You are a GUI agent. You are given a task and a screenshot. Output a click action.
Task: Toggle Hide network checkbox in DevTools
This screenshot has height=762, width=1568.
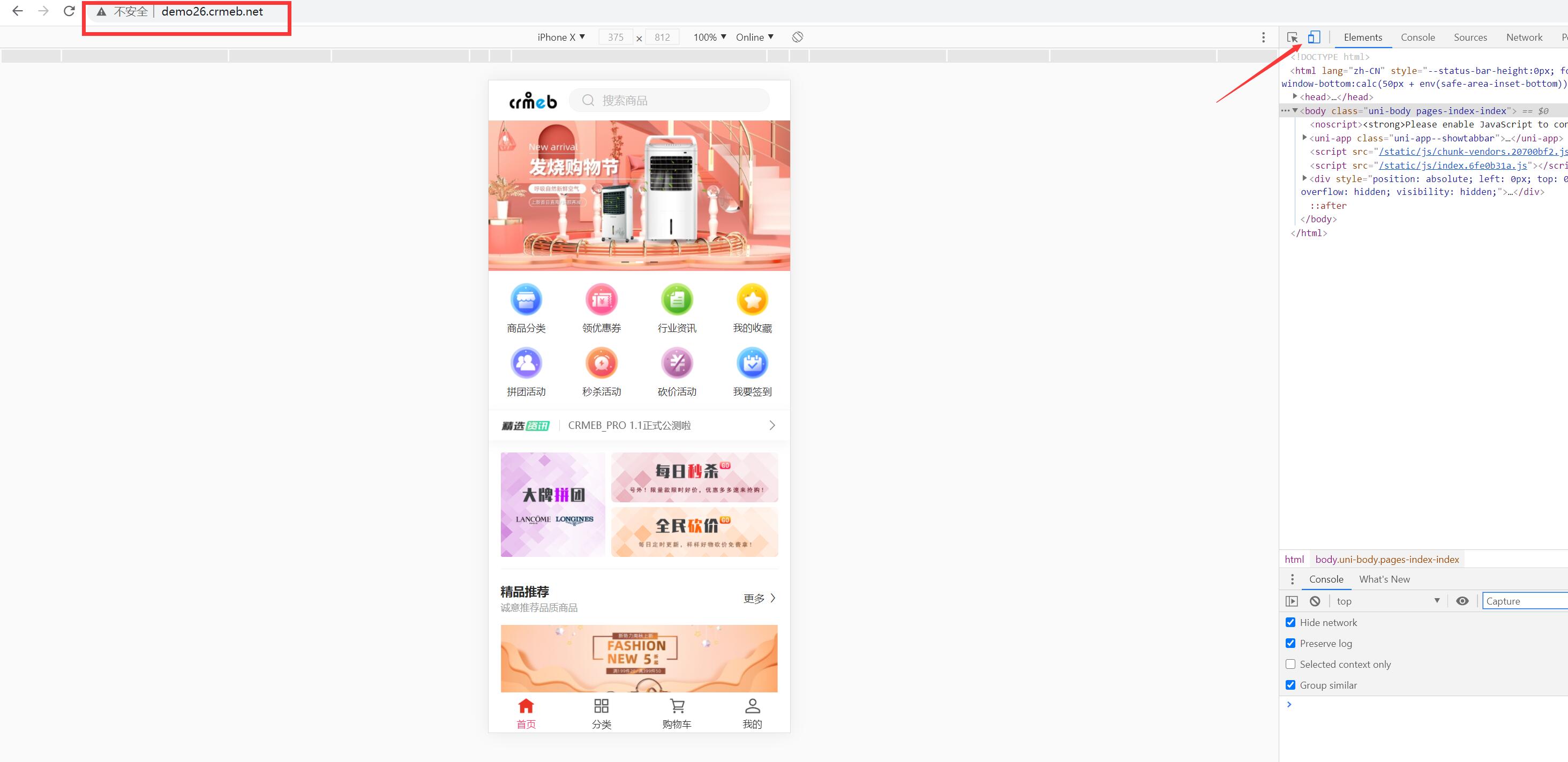coord(1291,622)
